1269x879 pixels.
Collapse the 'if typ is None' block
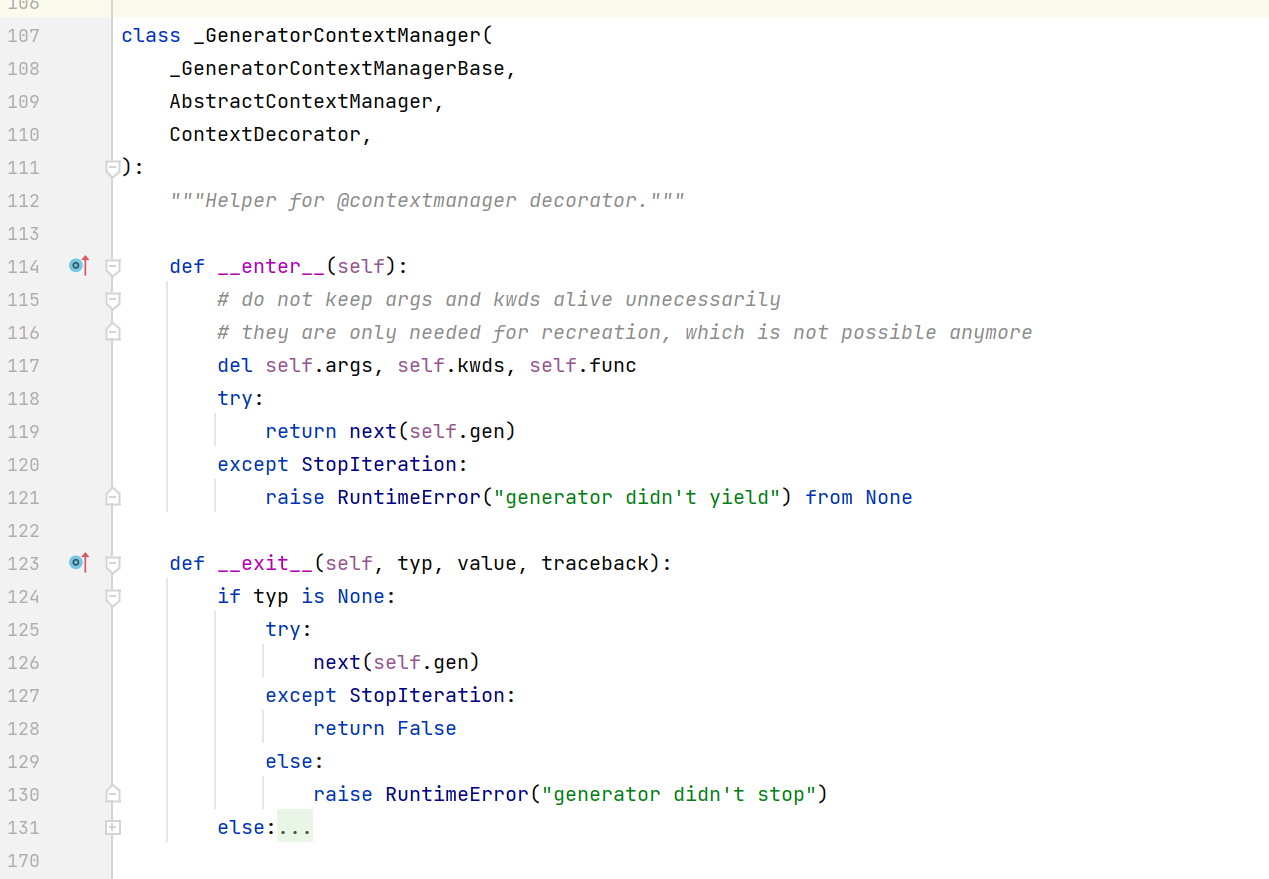[113, 597]
